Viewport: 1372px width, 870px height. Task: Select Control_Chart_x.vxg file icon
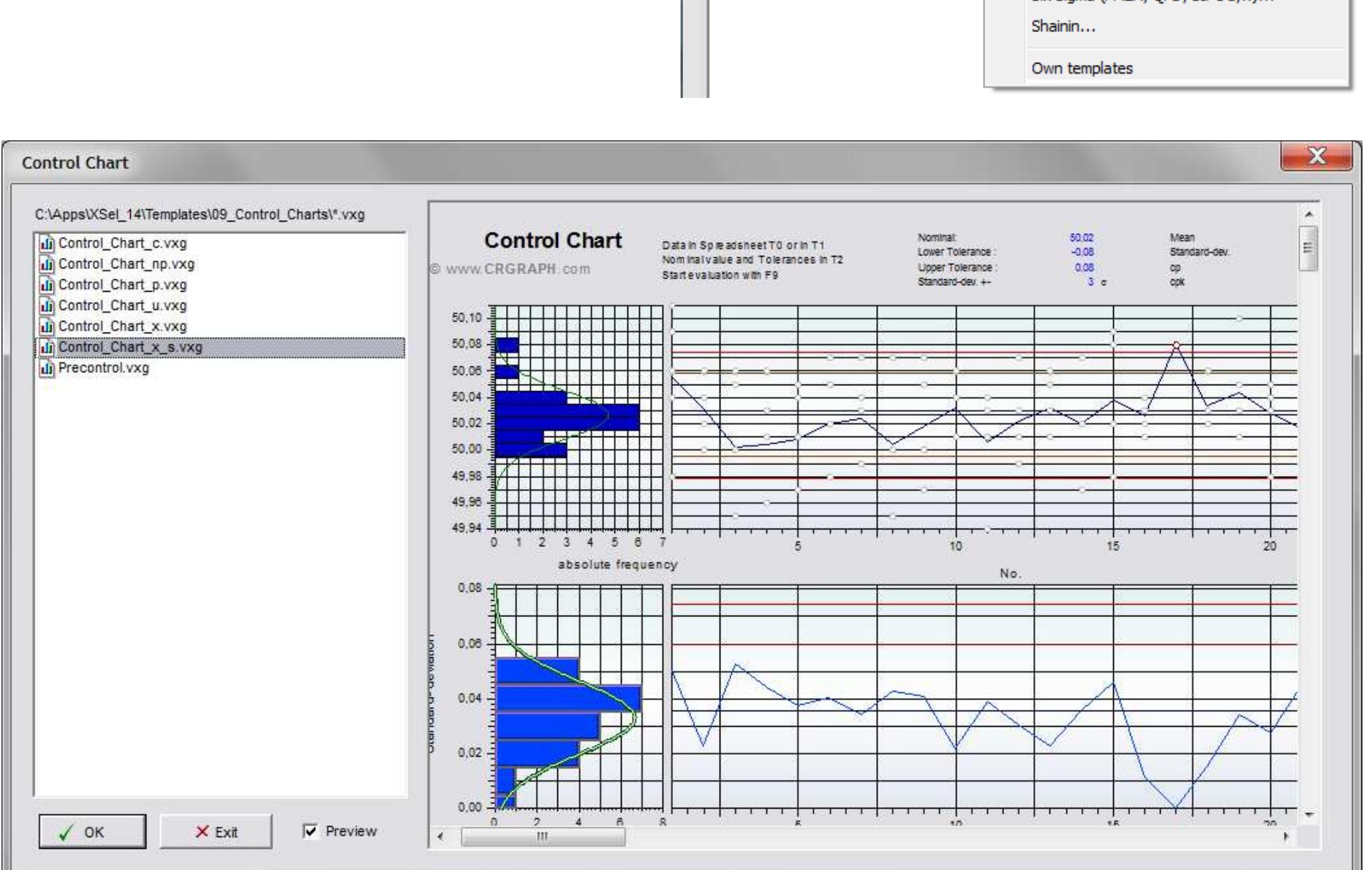(48, 326)
